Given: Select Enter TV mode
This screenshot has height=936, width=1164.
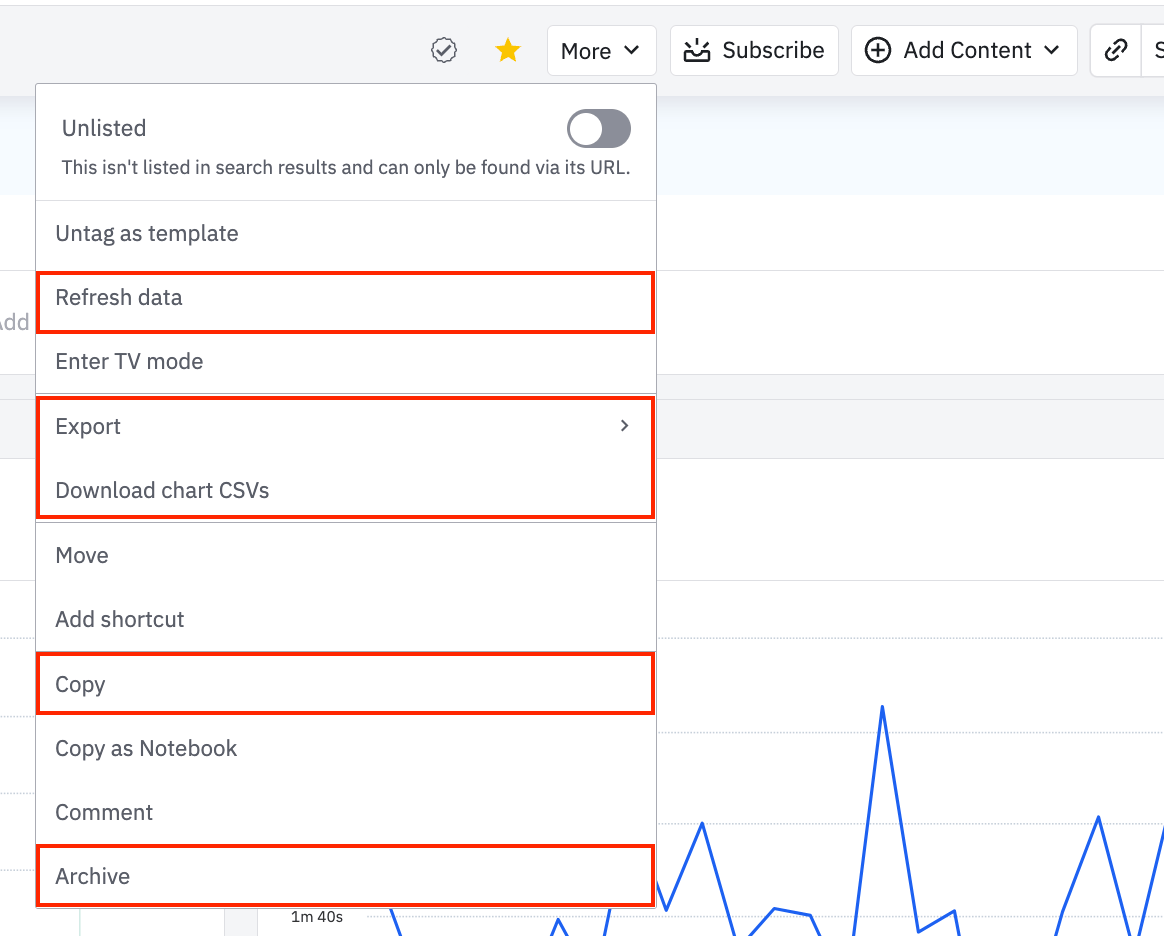Looking at the screenshot, I should pos(129,362).
